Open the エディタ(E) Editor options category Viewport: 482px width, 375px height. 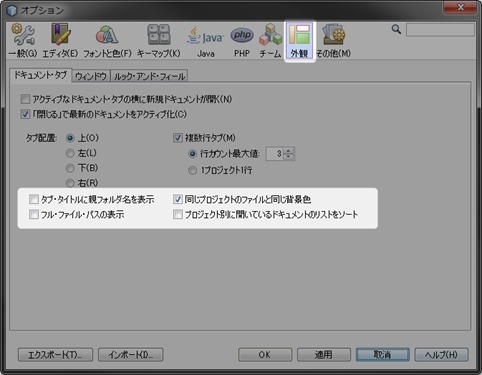(60, 41)
